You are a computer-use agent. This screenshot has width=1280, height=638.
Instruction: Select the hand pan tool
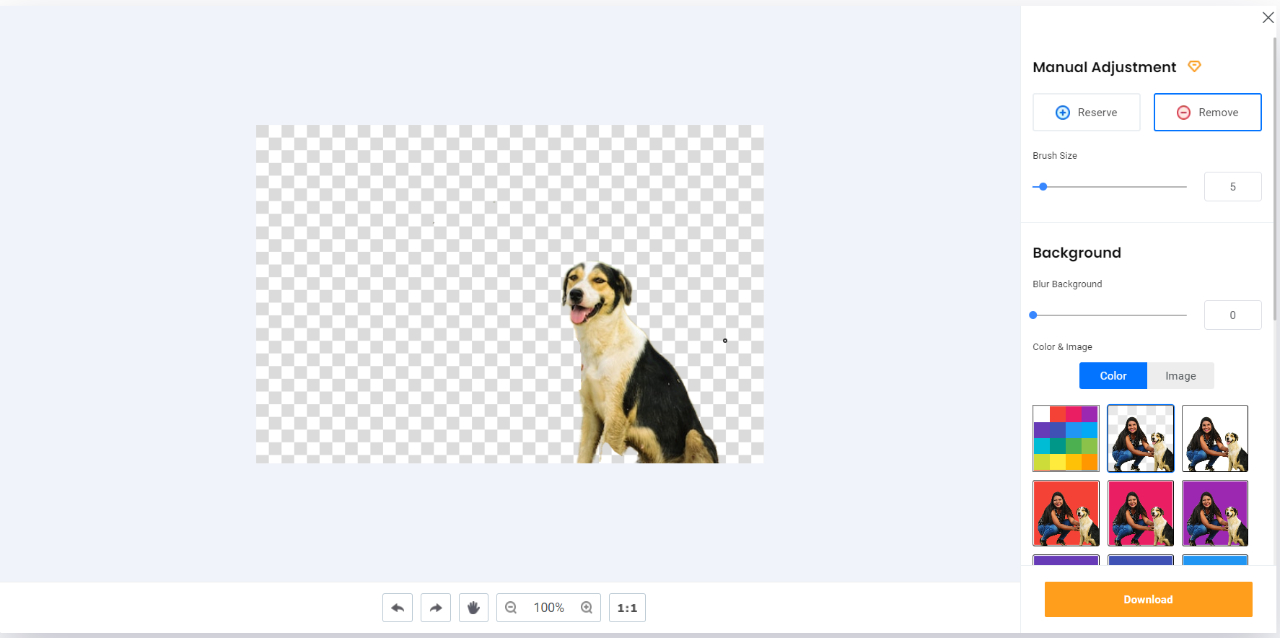click(x=474, y=607)
